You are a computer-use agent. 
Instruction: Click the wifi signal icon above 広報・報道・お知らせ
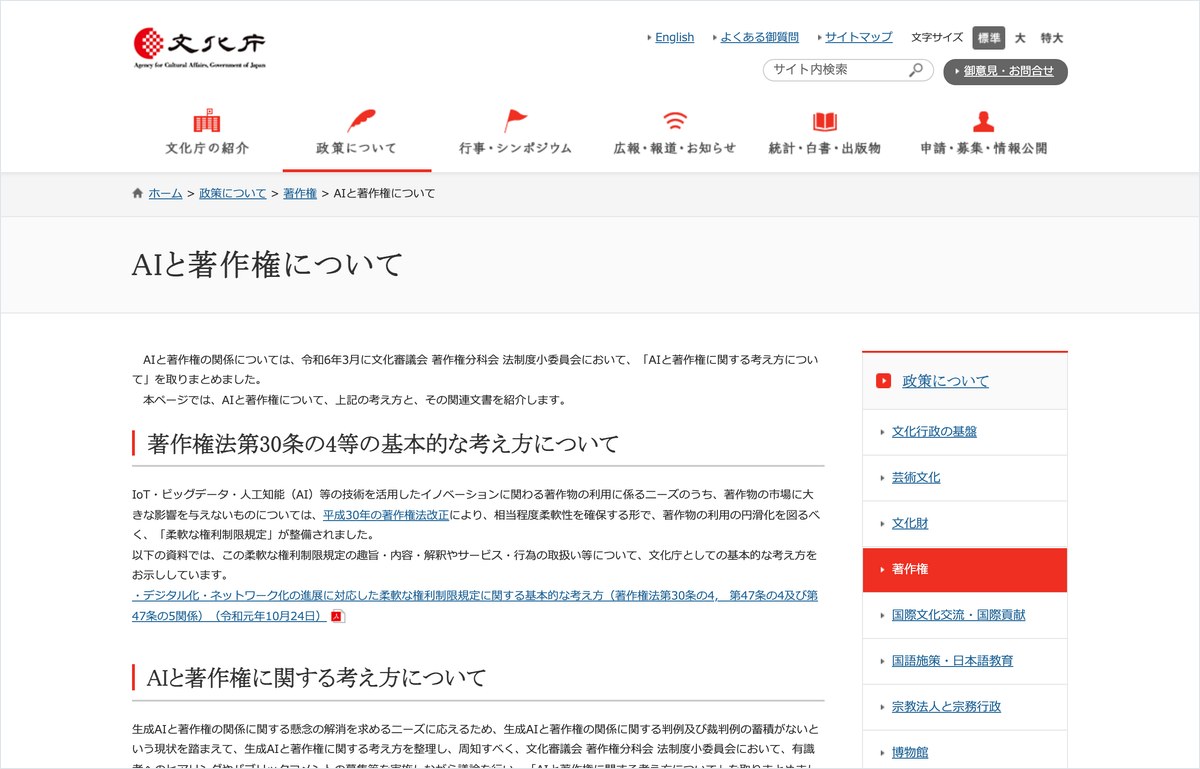(675, 121)
